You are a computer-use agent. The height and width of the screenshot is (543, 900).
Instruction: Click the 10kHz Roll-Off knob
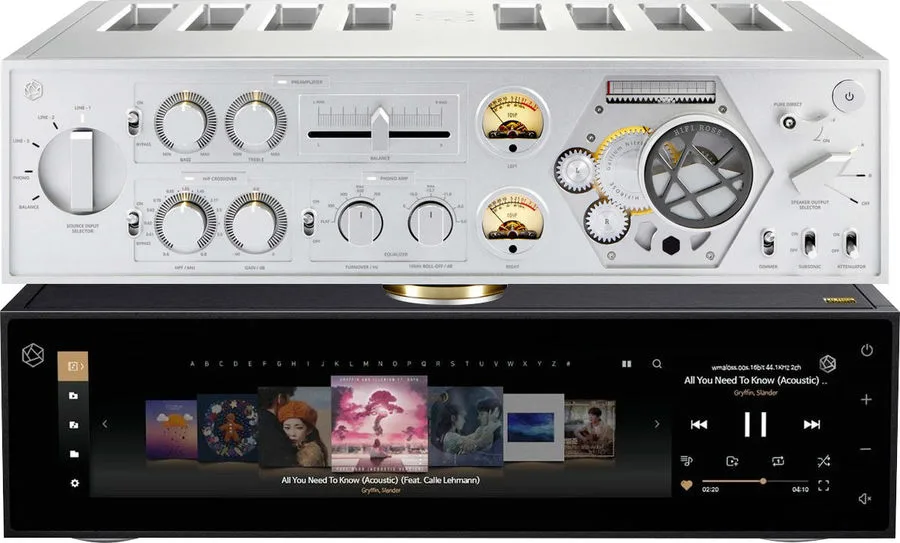tap(430, 222)
